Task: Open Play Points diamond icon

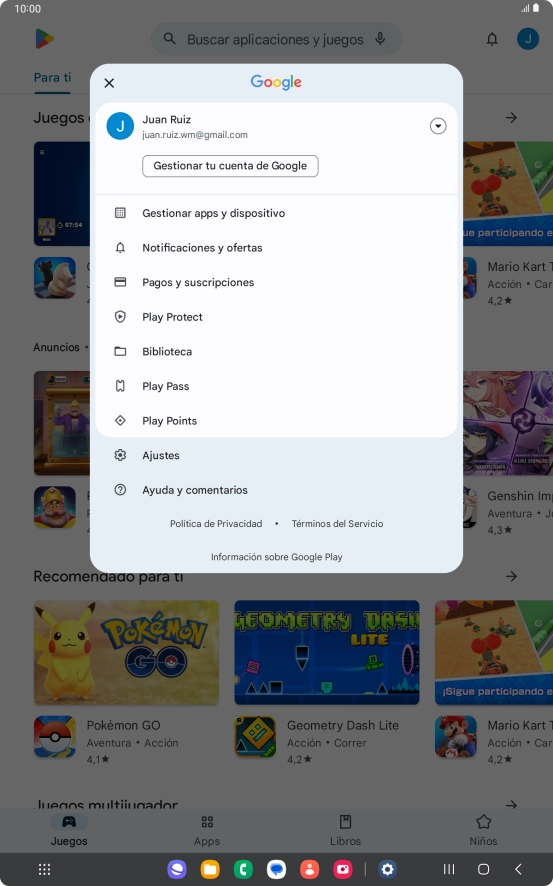Action: [x=120, y=420]
